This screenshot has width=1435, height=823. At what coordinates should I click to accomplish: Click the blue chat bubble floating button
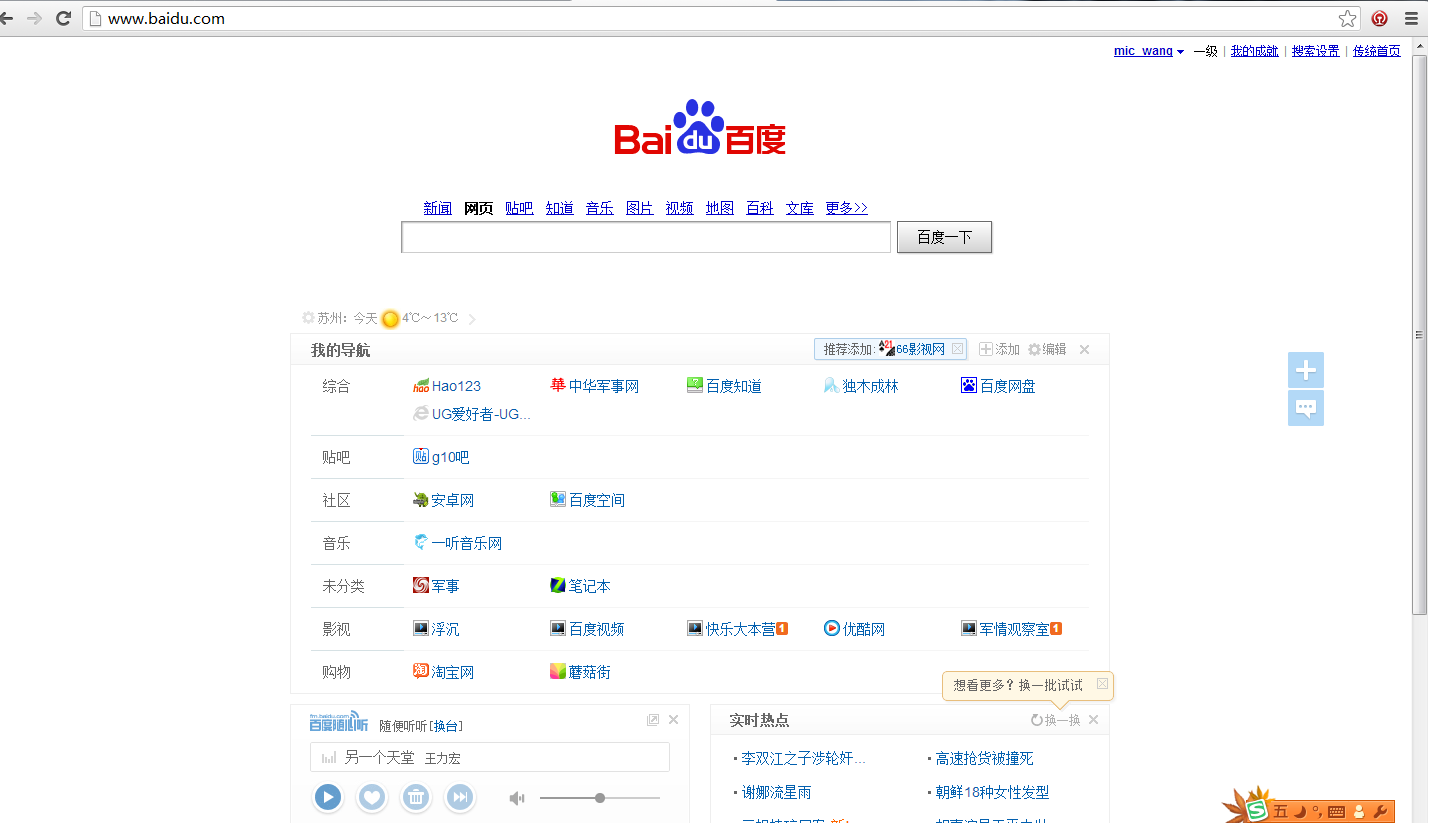(x=1306, y=408)
